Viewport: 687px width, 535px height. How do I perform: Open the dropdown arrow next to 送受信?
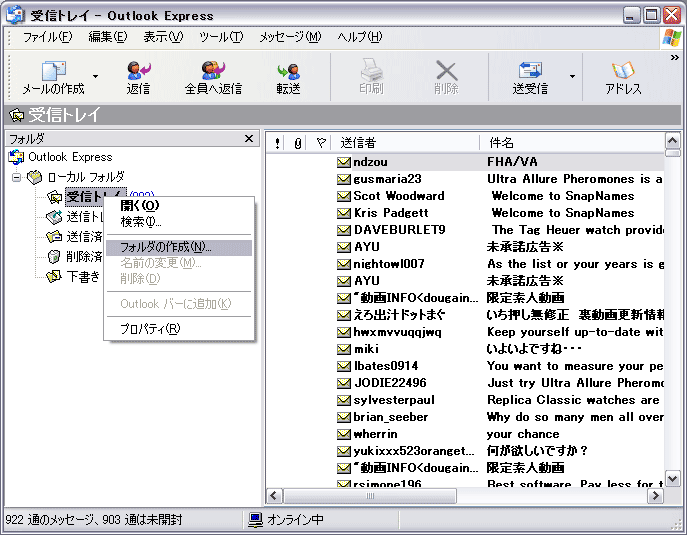click(x=572, y=76)
